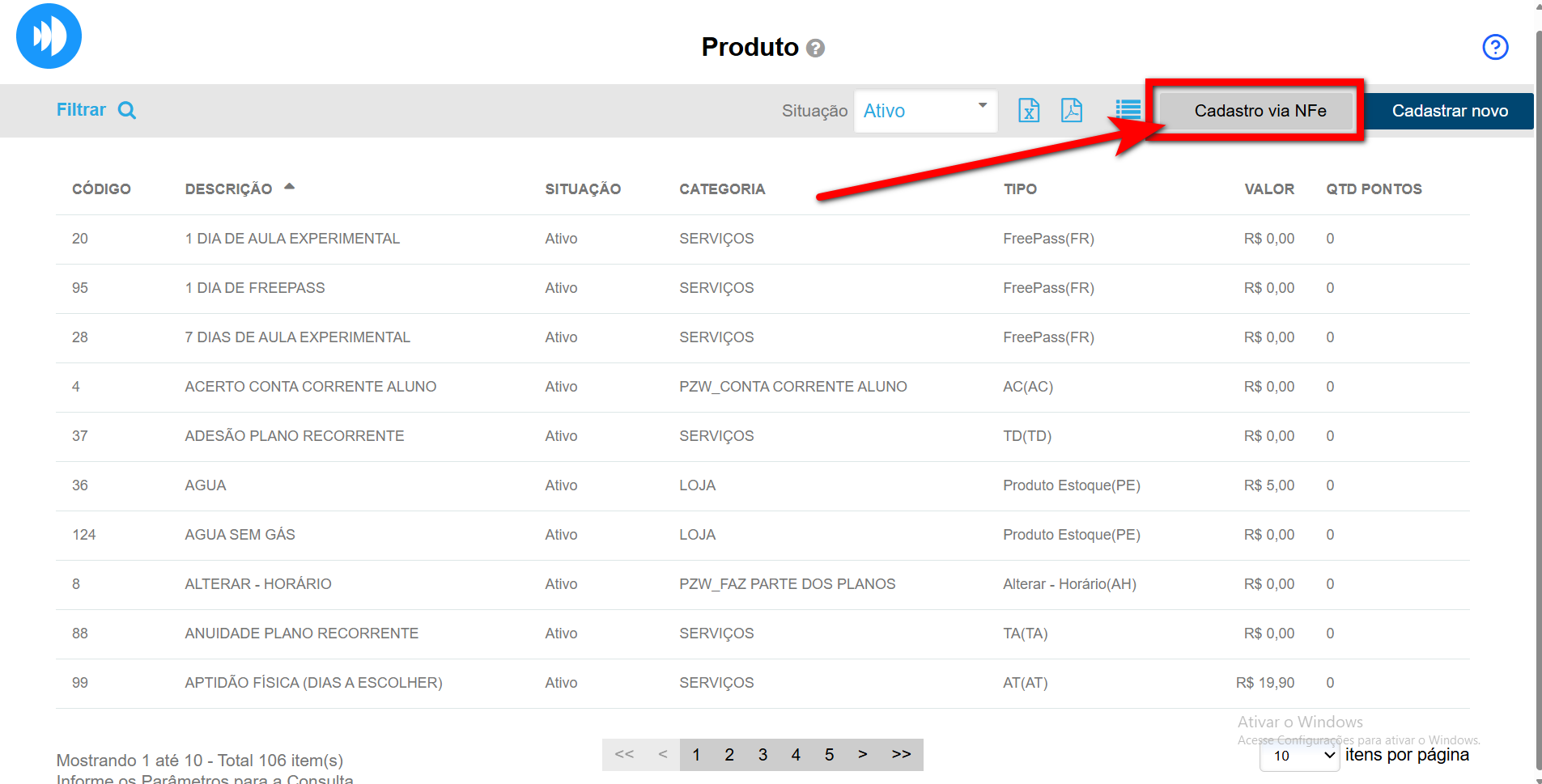This screenshot has height=784, width=1542.
Task: Jump to the last page with >>
Action: tap(901, 755)
